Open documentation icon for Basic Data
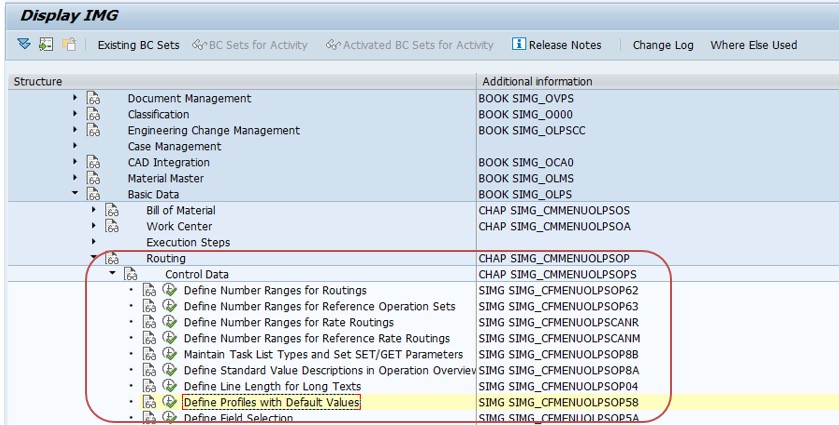 click(94, 195)
